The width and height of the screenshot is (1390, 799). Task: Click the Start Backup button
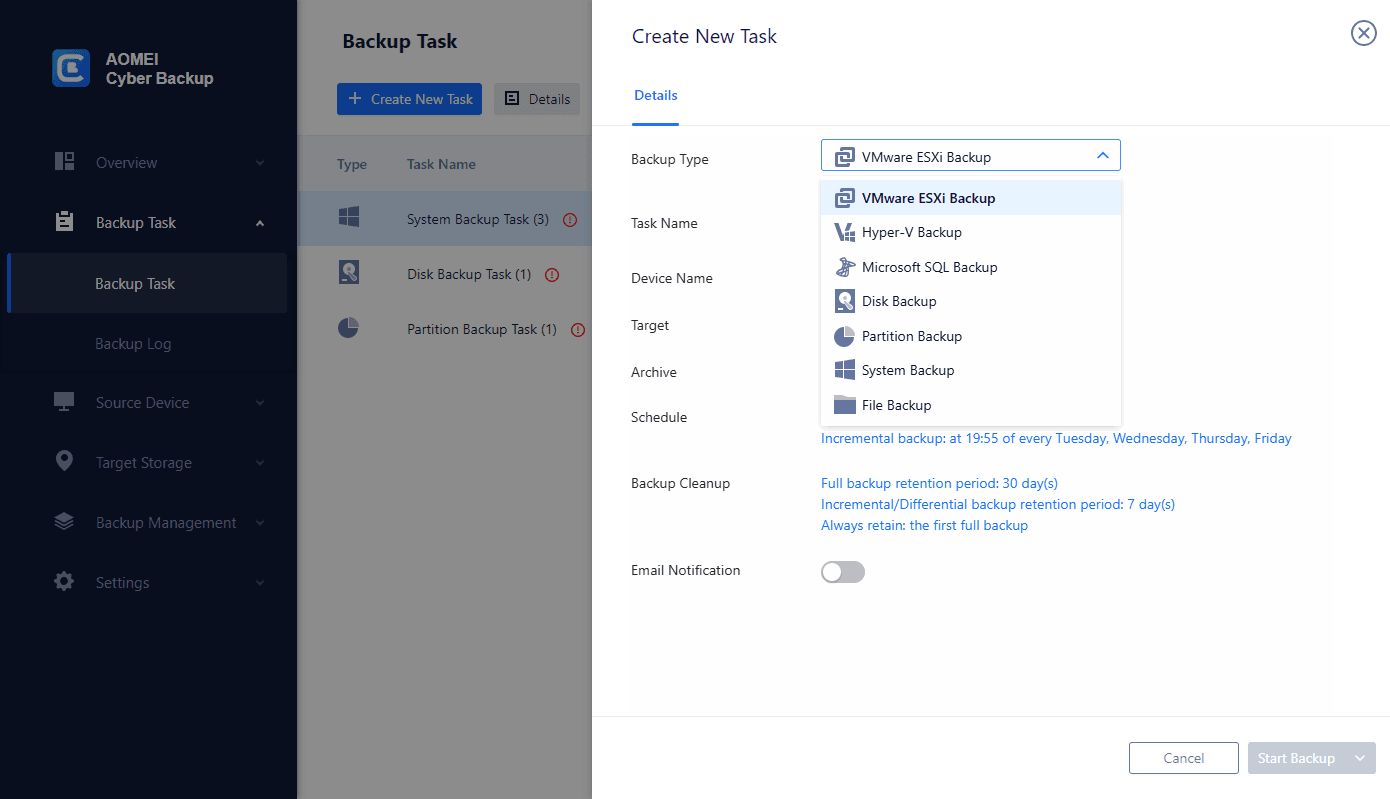(x=1296, y=758)
